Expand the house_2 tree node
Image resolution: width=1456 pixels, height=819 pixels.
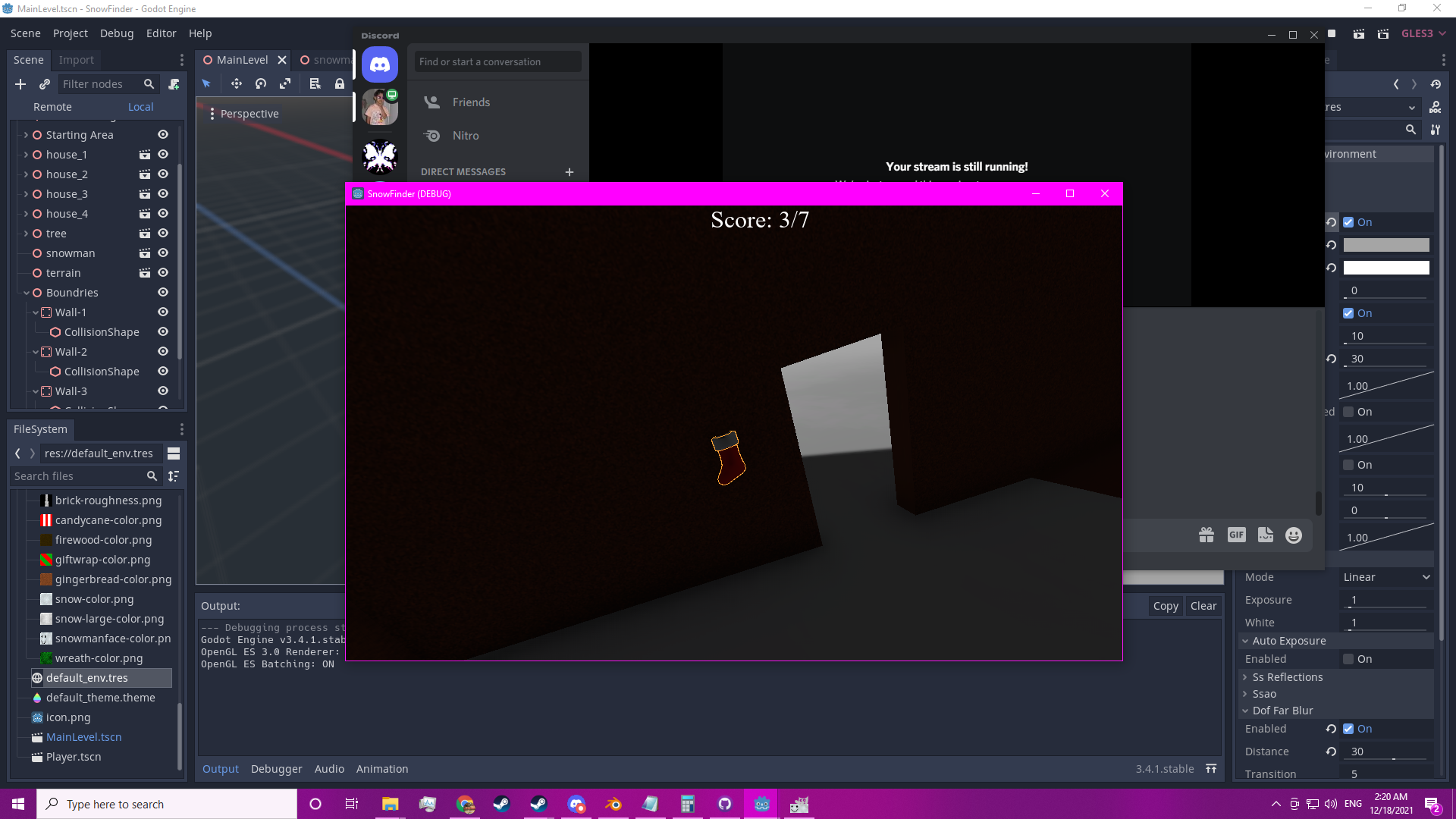(x=26, y=174)
